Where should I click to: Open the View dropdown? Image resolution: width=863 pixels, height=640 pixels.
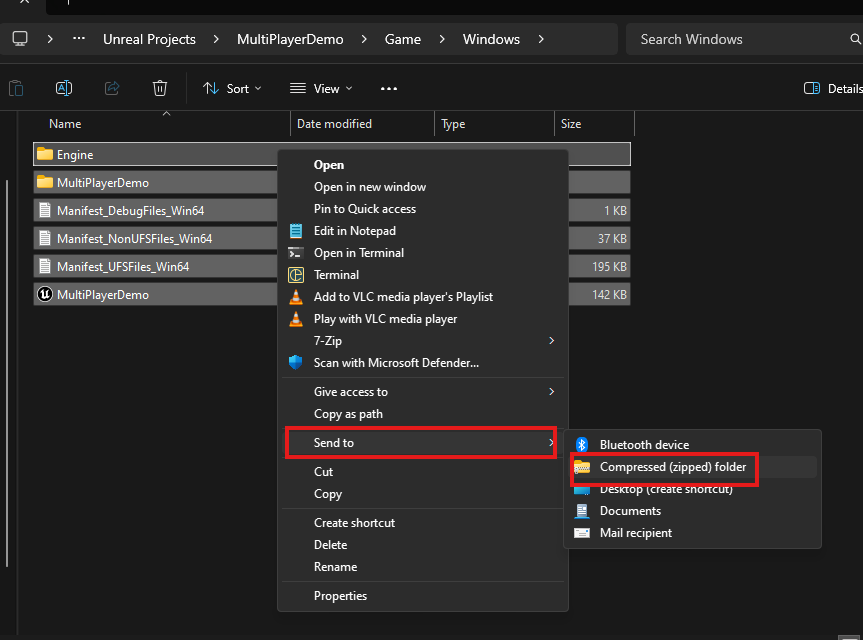[318, 88]
